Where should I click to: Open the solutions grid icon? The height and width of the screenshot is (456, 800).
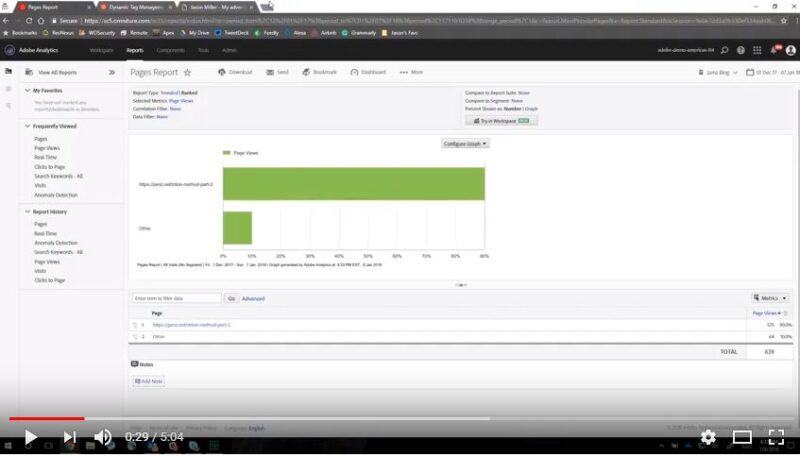(x=757, y=50)
